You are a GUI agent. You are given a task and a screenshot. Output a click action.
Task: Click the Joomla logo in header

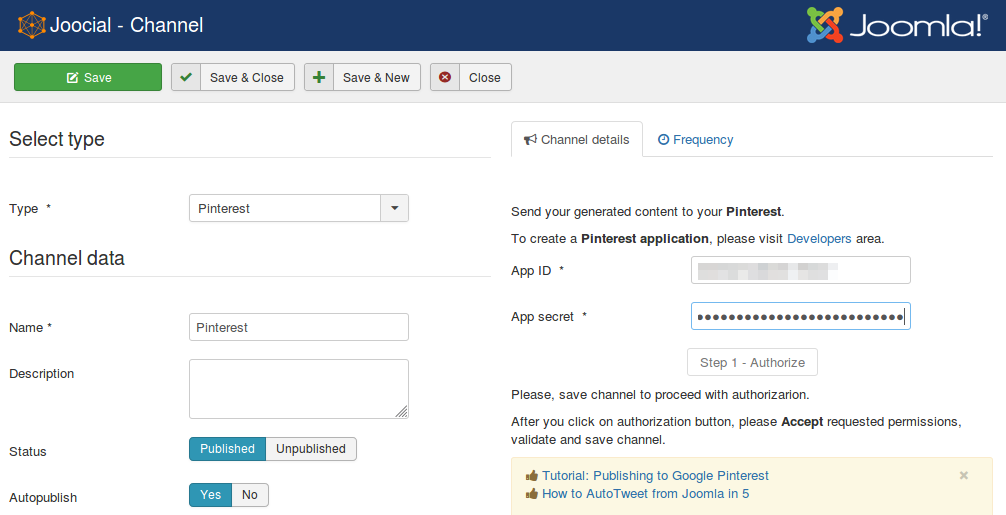pyautogui.click(x=897, y=26)
